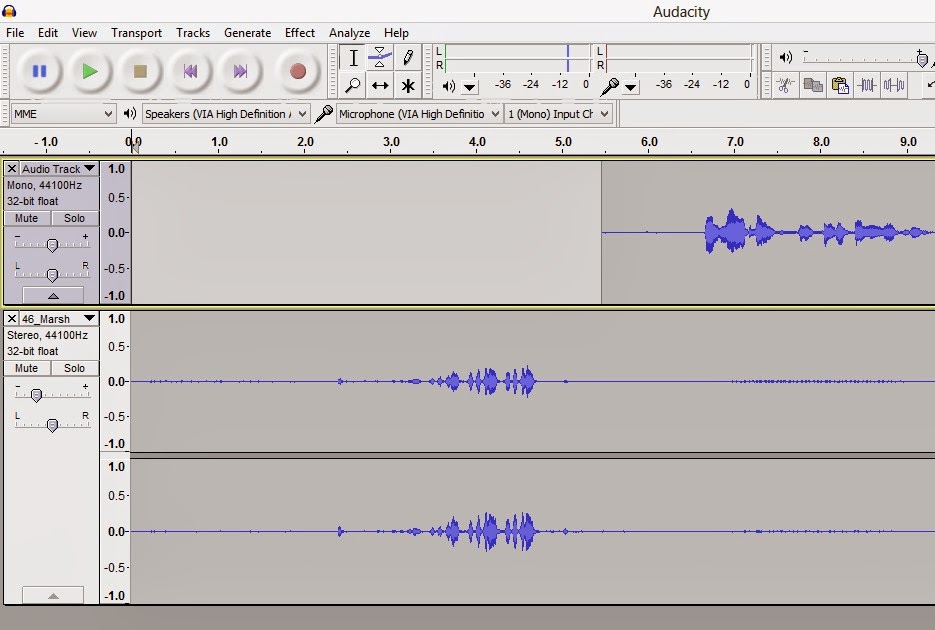This screenshot has width=935, height=630.
Task: Open the Help menu
Action: pyautogui.click(x=396, y=33)
